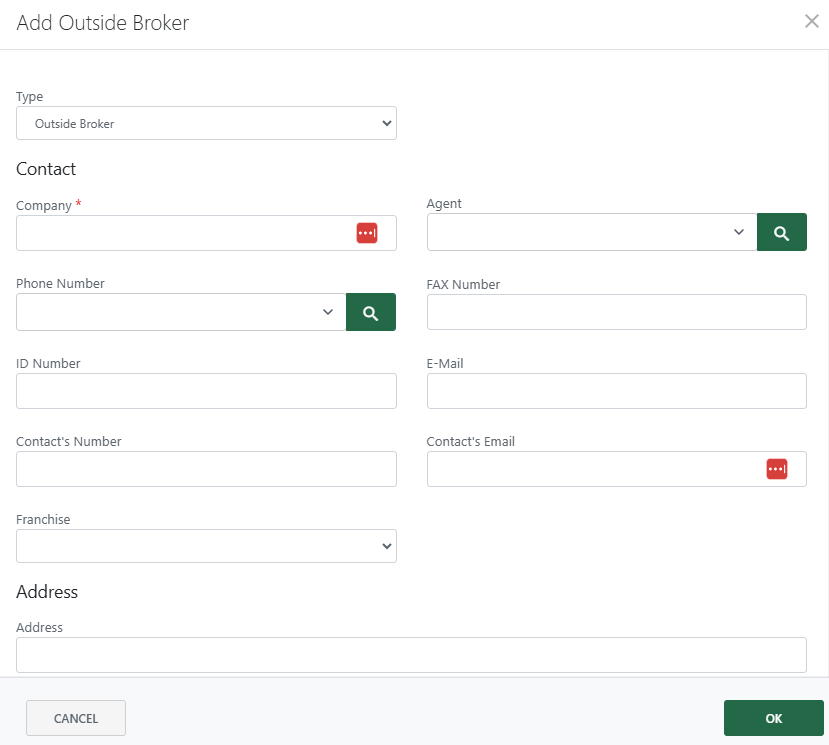Click the E-Mail input field
Image resolution: width=829 pixels, height=745 pixels.
click(x=616, y=390)
